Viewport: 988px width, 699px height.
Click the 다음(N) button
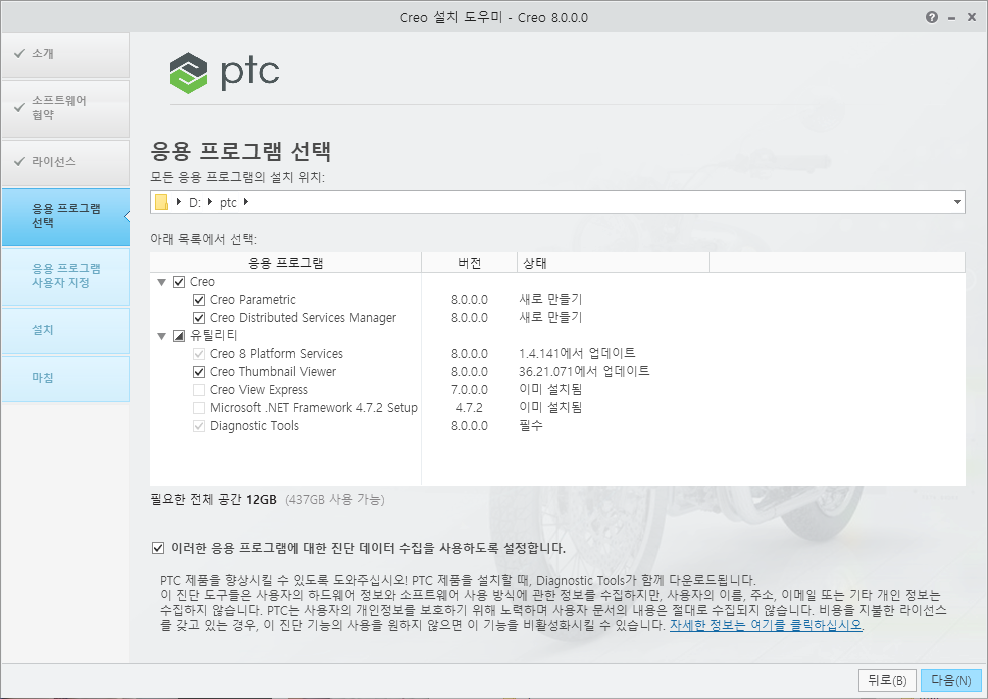(x=951, y=681)
